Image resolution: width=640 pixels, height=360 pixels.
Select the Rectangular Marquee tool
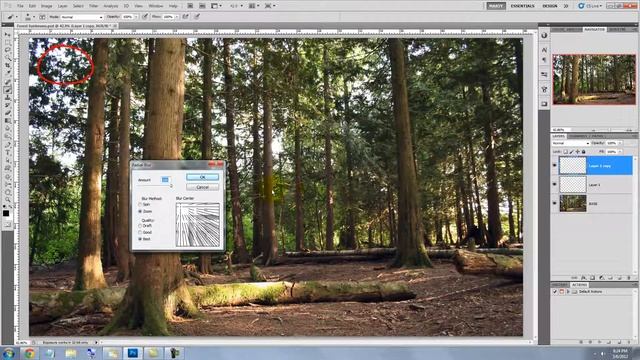8,42
